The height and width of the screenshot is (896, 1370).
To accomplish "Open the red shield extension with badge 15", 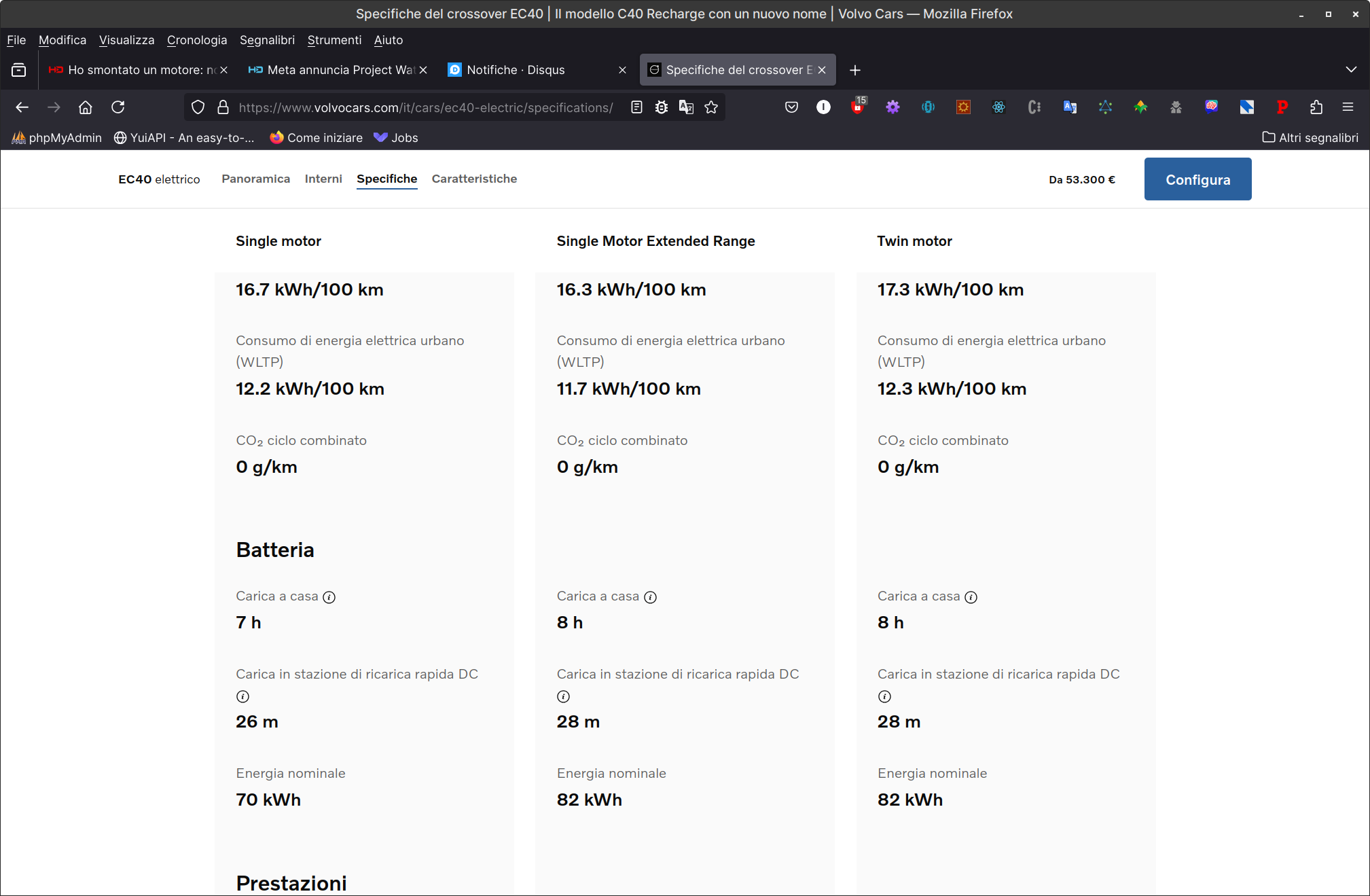I will point(858,107).
